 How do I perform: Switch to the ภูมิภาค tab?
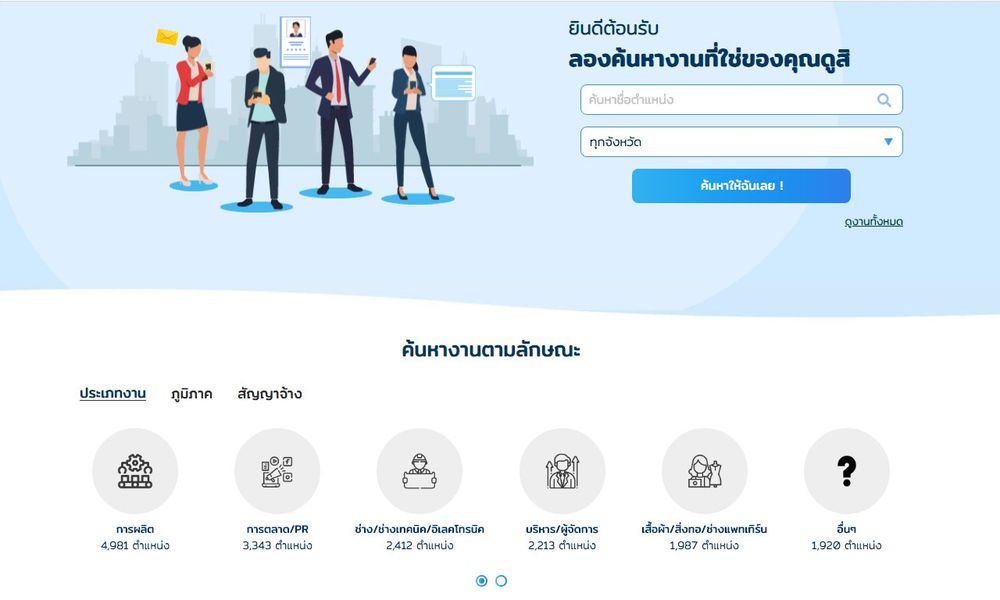(191, 394)
